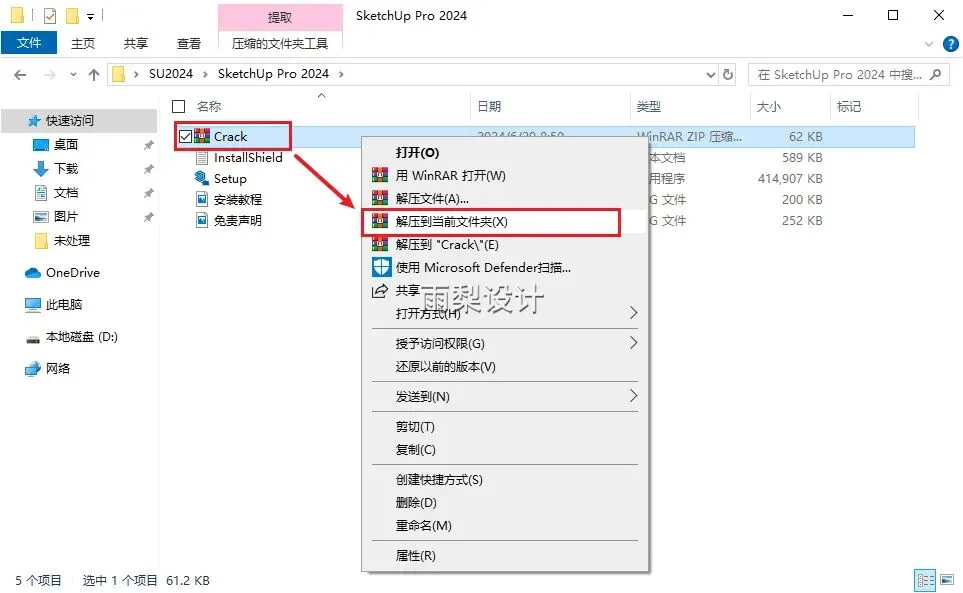Open 本地磁盘 (D:) in navigation pane

82,336
